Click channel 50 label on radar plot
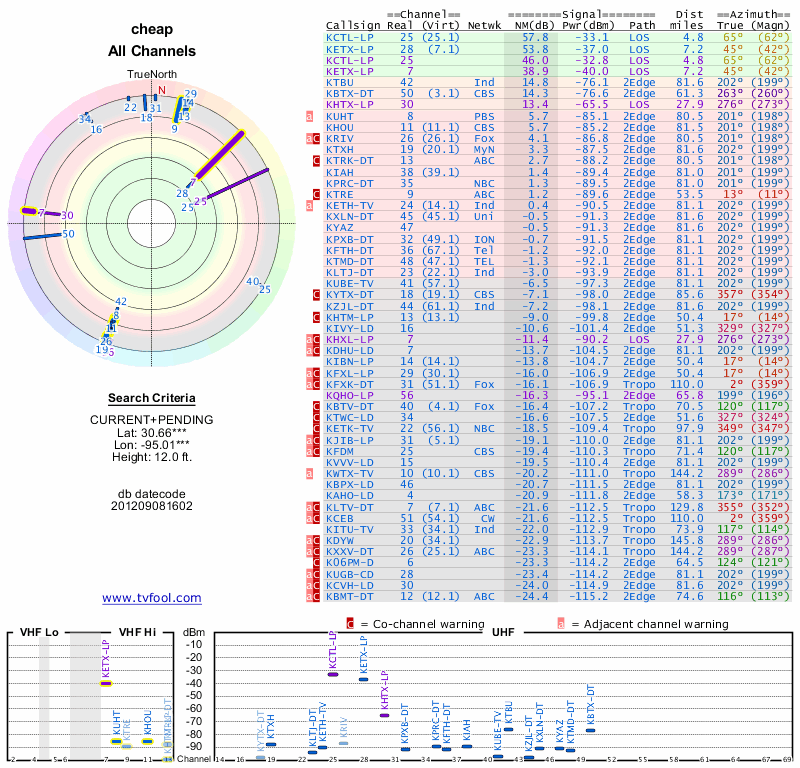 68,234
